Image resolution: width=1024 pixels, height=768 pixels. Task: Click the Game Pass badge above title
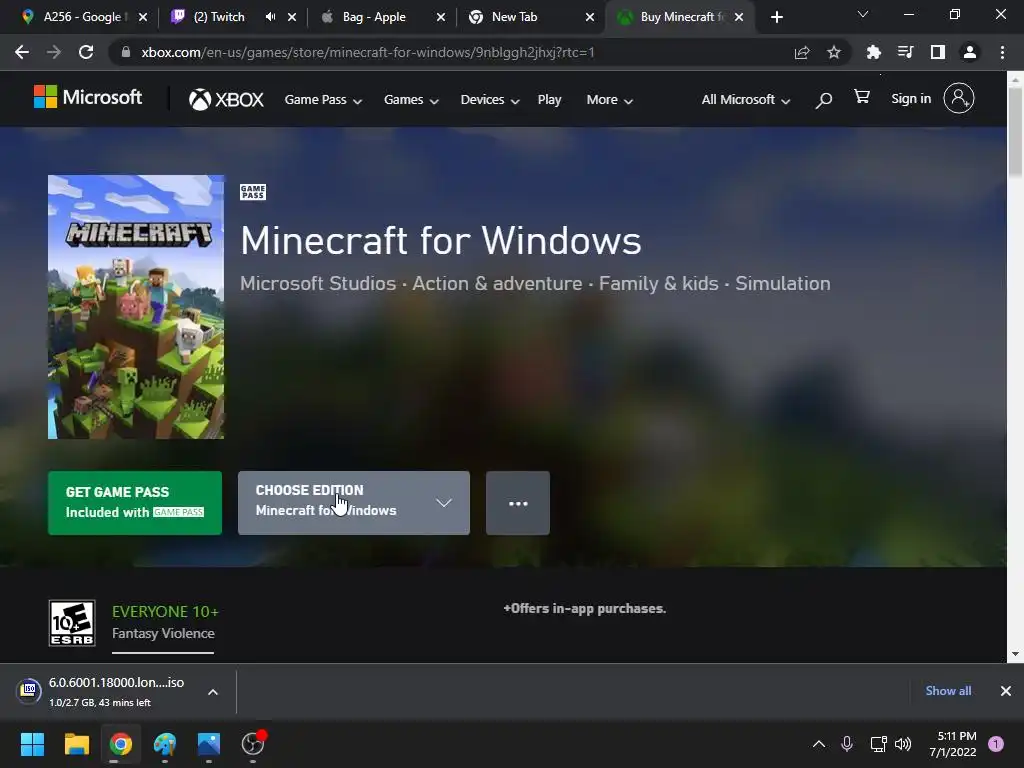[253, 192]
